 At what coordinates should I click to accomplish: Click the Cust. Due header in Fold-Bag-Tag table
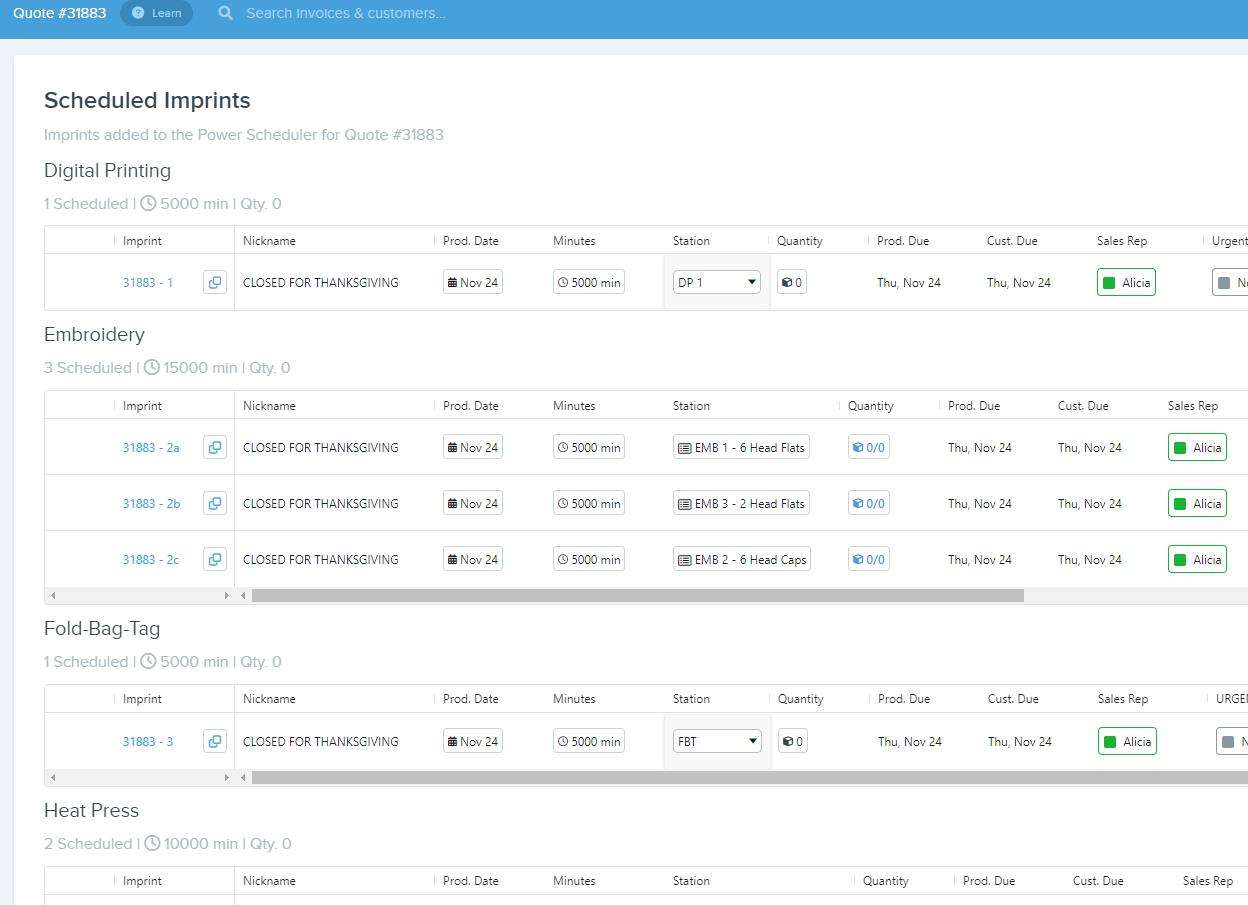1013,699
